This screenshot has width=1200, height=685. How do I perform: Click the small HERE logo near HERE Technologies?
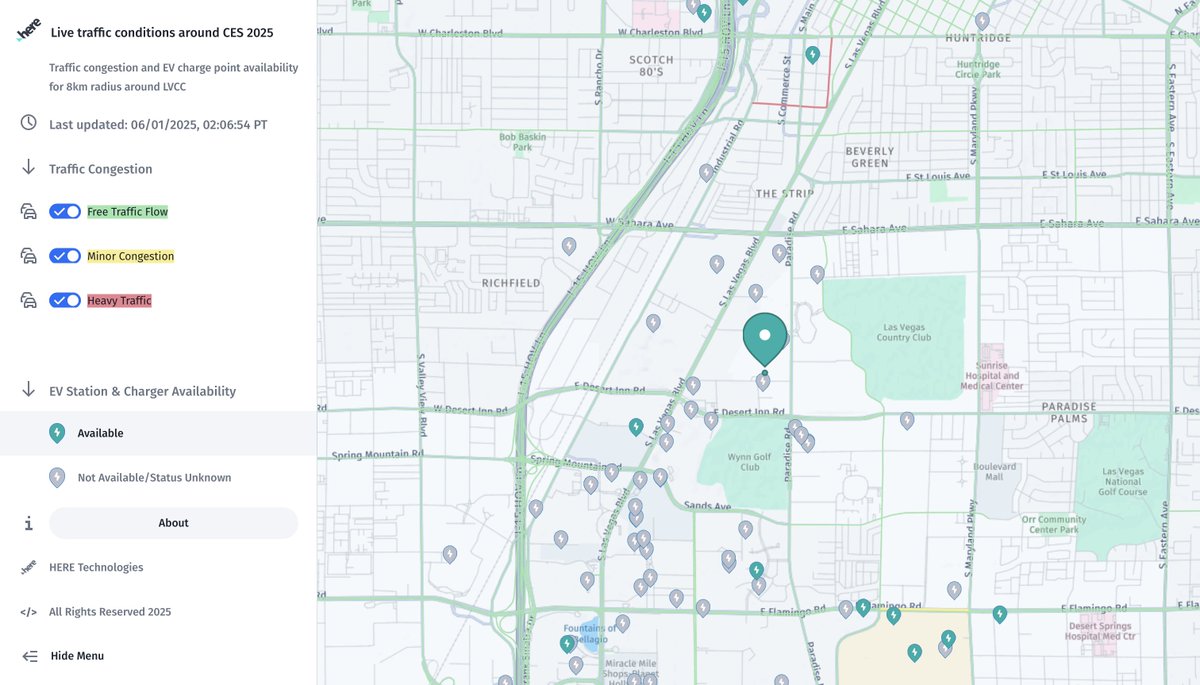[29, 567]
